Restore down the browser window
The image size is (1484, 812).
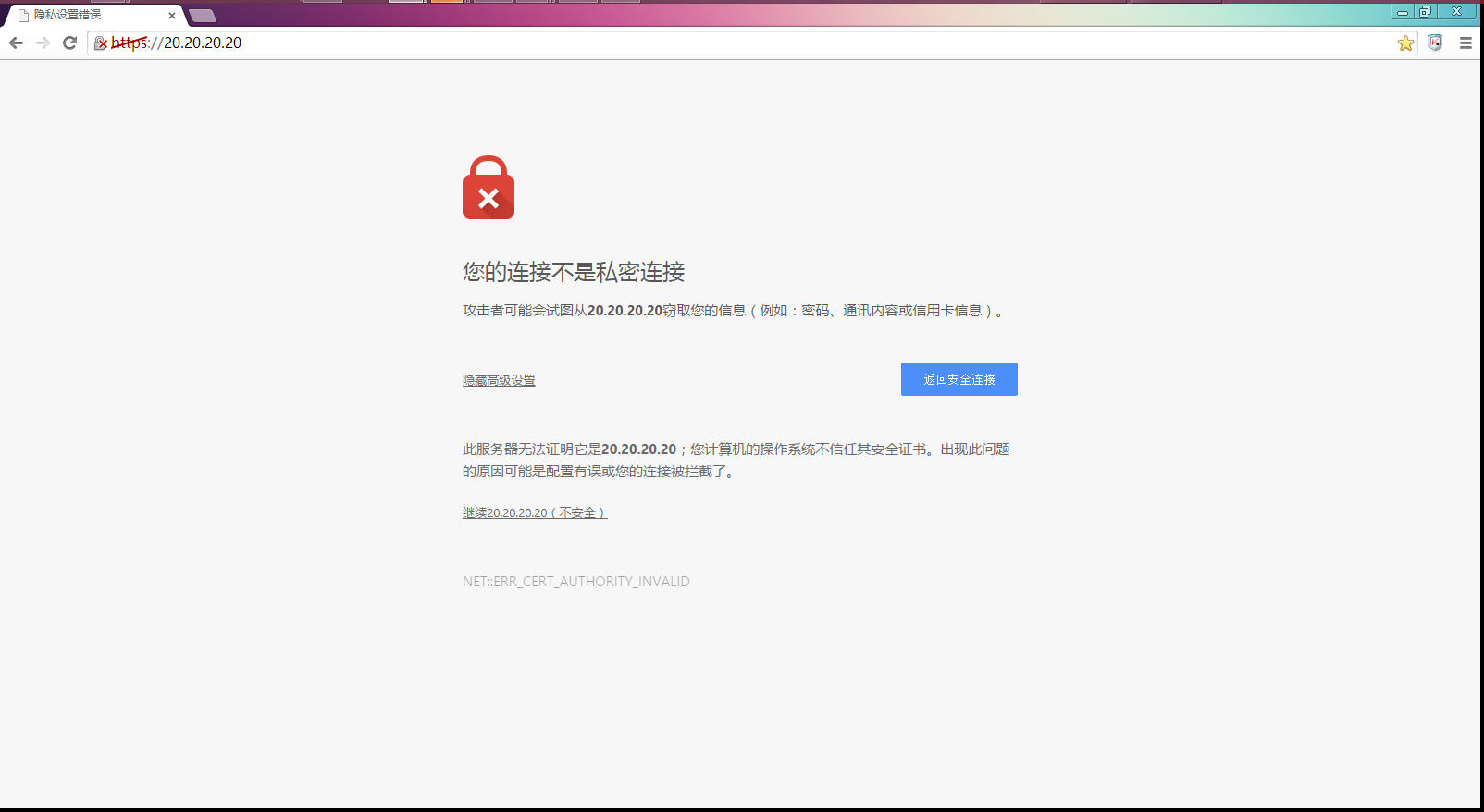(x=1425, y=12)
